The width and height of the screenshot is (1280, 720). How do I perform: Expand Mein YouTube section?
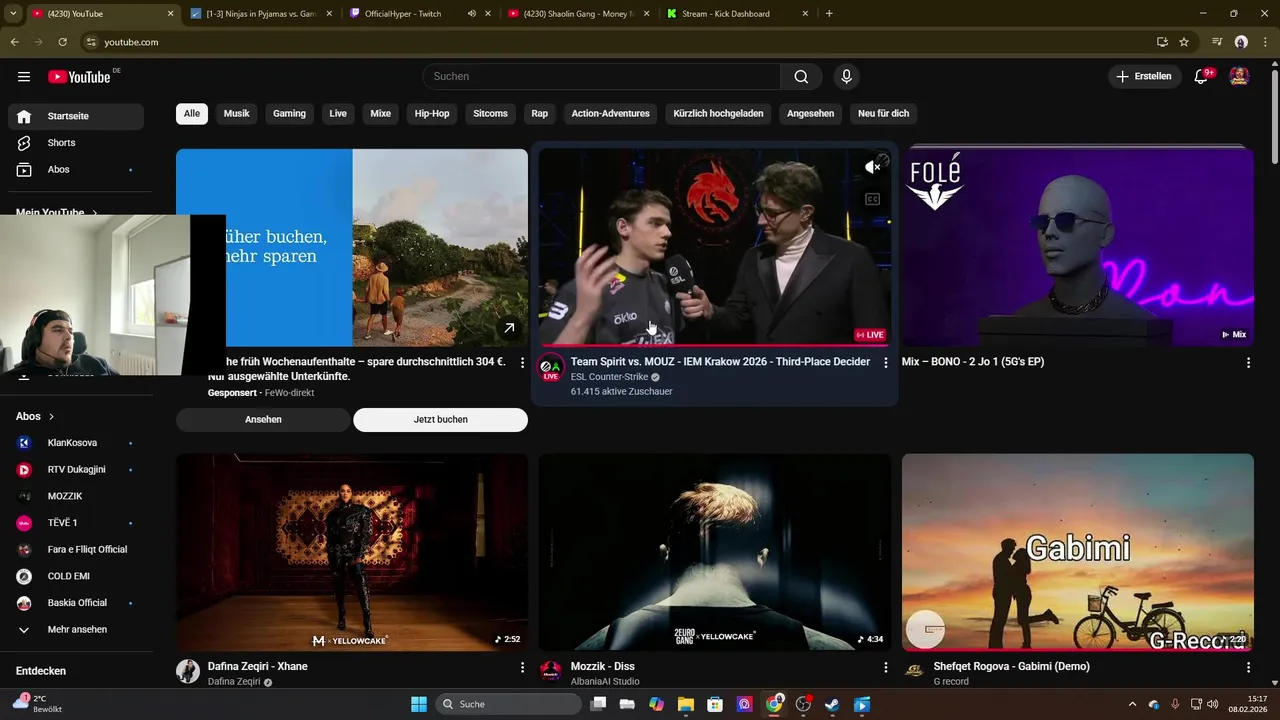pyautogui.click(x=57, y=213)
